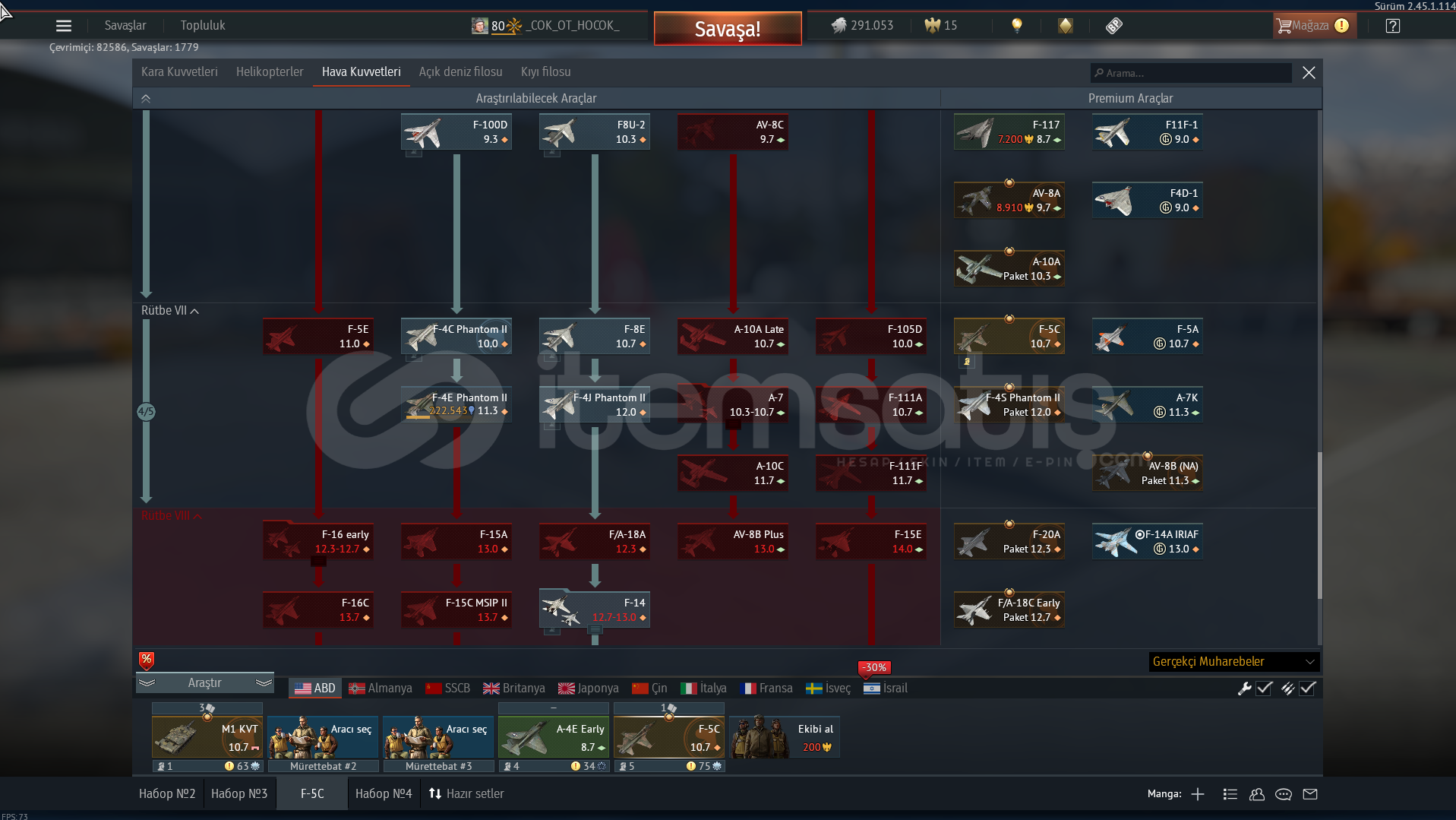Screen dimensions: 1456x820
Task: Switch to preset Набор №4
Action: tap(384, 793)
